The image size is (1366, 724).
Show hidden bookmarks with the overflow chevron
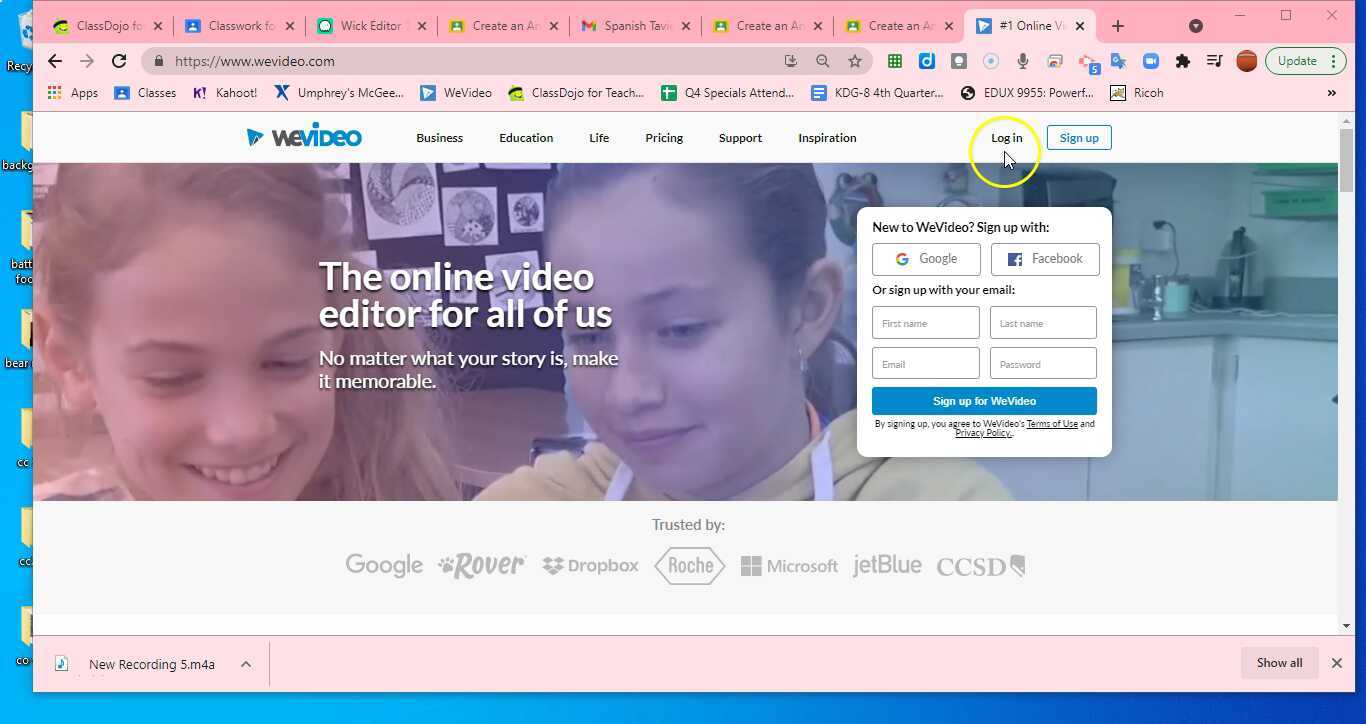1331,93
